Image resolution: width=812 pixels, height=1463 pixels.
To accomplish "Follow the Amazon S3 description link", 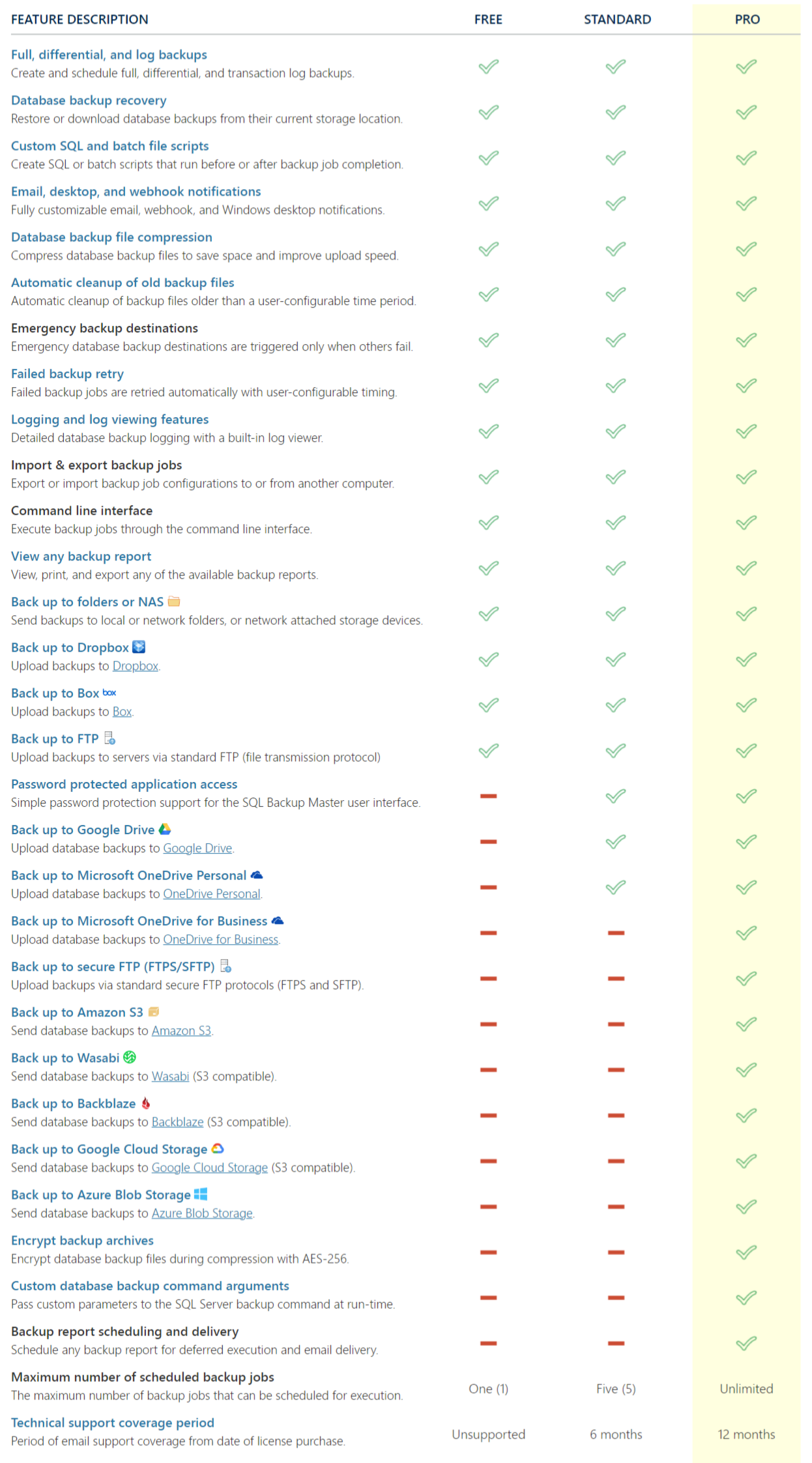I will (181, 1031).
